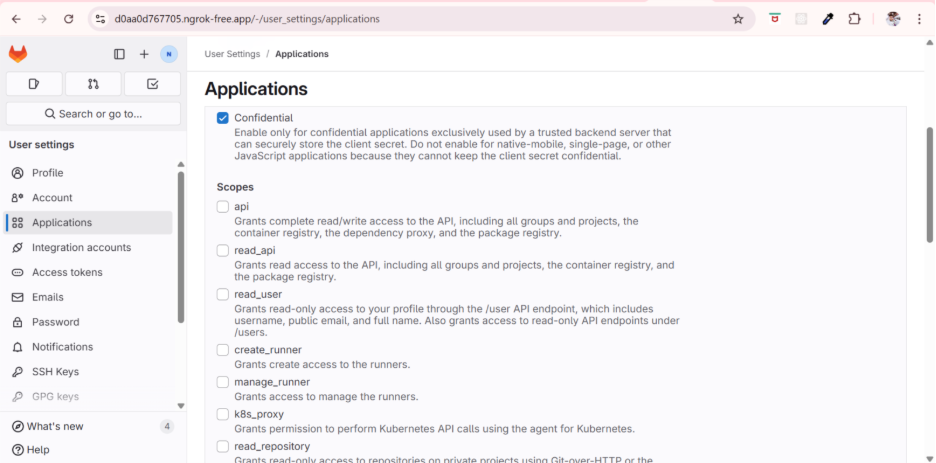Uncheck the Confidential checkbox
936x463 pixels.
pos(223,118)
